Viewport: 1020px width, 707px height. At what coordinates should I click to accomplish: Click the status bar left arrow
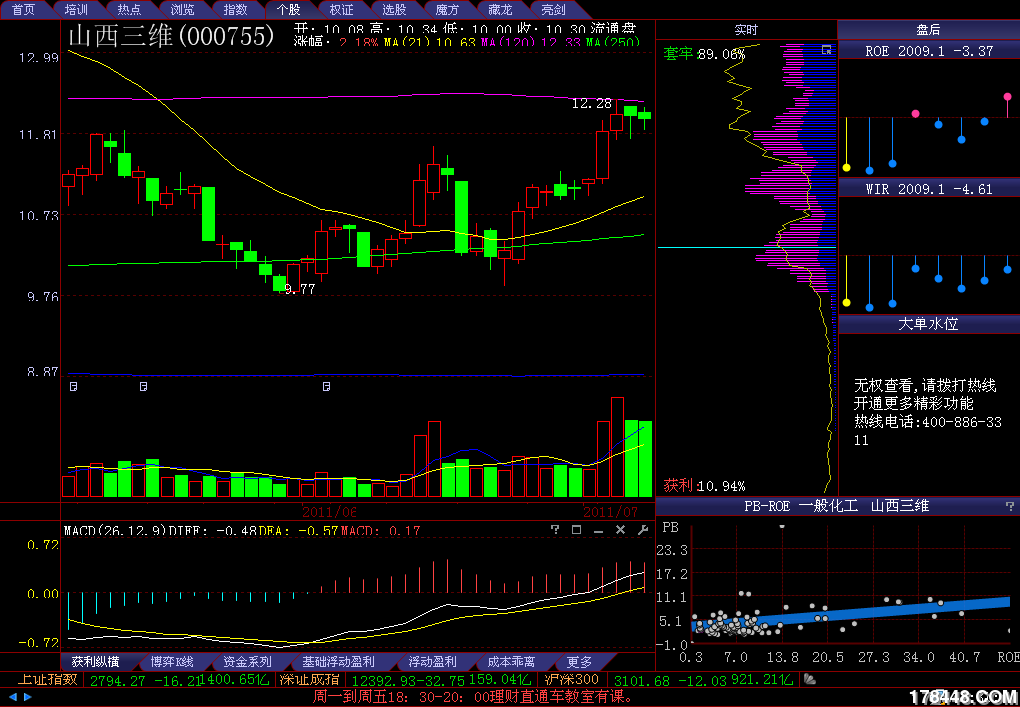click(12, 696)
